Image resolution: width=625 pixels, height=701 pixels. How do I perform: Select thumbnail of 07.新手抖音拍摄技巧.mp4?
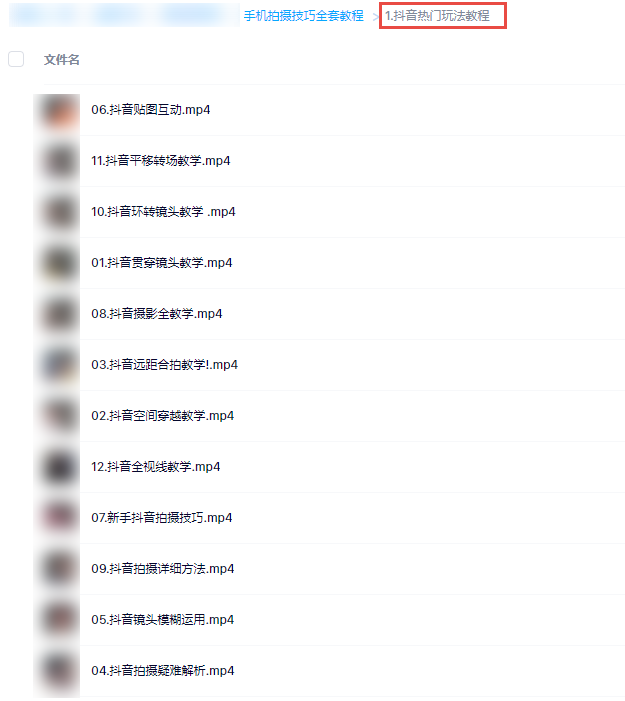coord(58,518)
